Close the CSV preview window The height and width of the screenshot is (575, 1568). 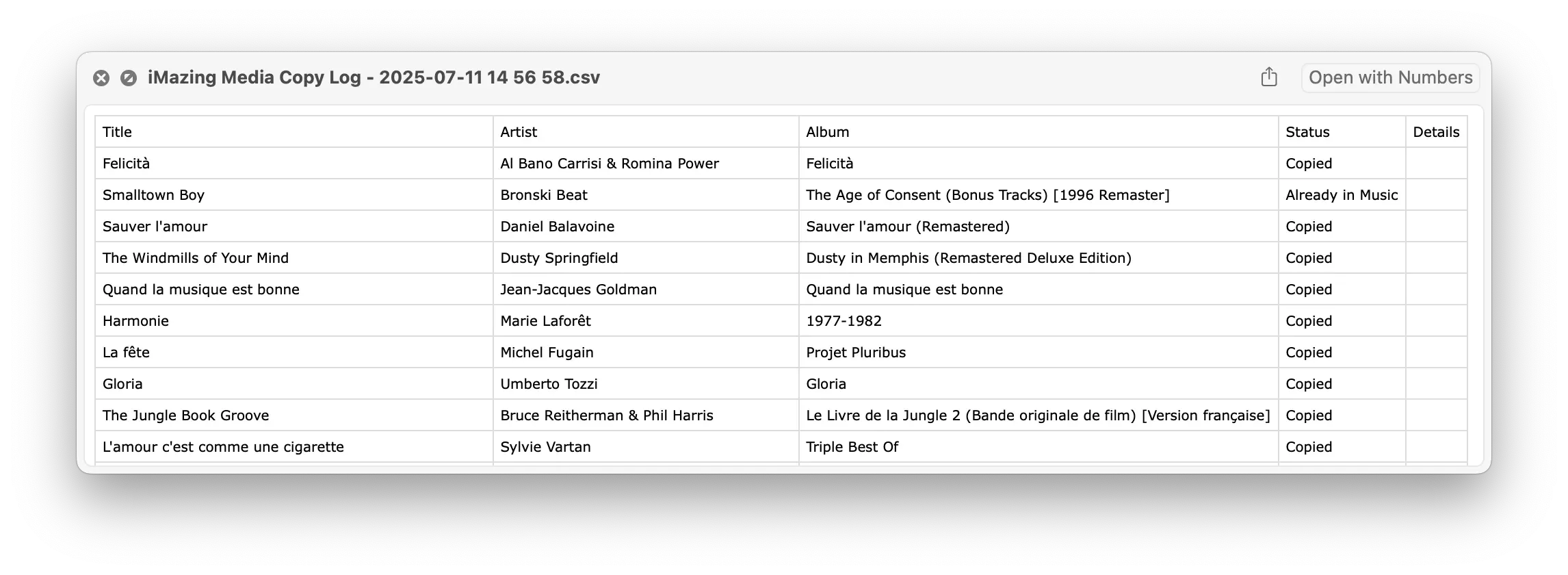tap(102, 77)
